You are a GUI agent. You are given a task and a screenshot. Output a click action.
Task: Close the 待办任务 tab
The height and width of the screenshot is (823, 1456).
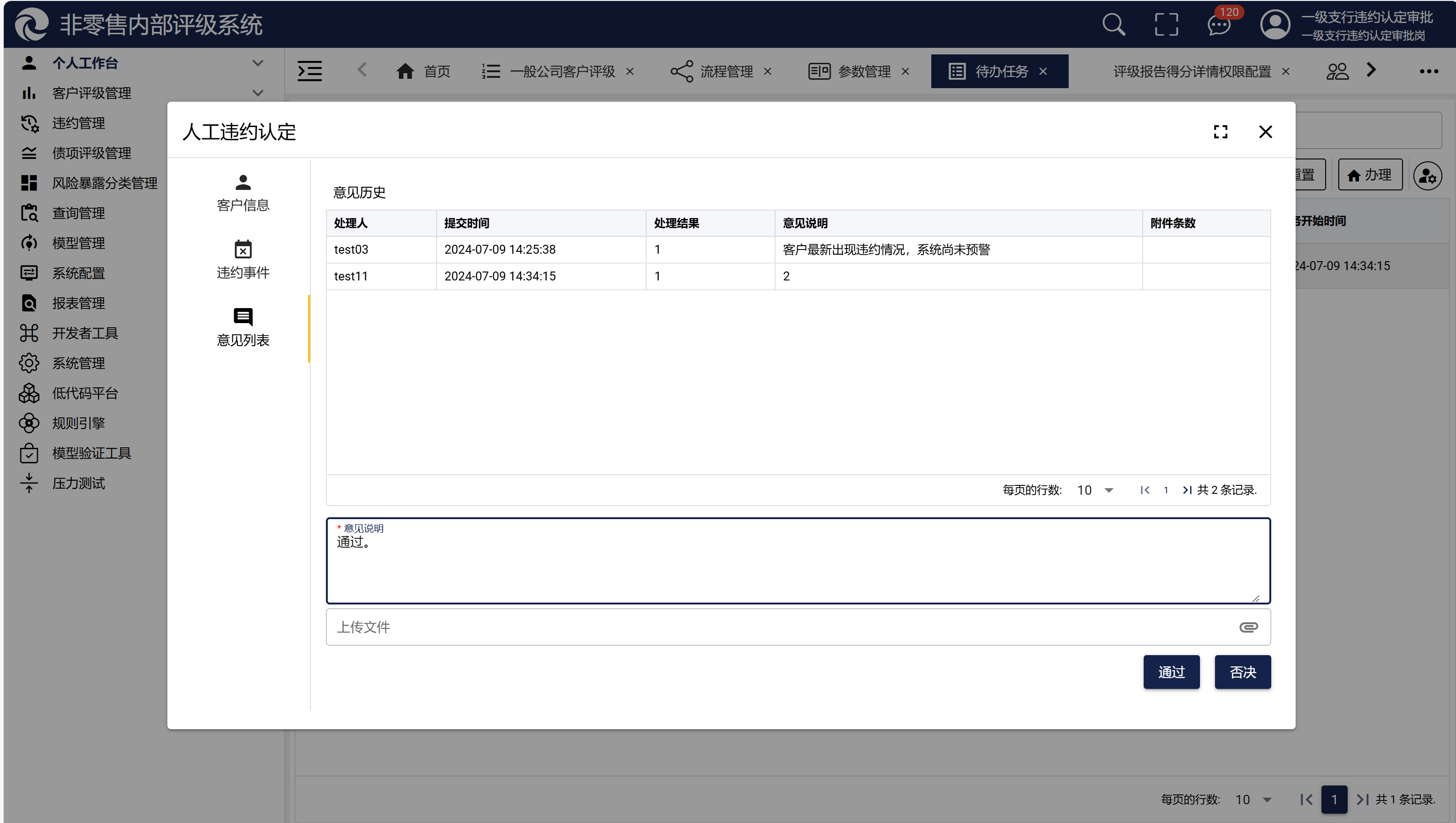coord(1043,71)
